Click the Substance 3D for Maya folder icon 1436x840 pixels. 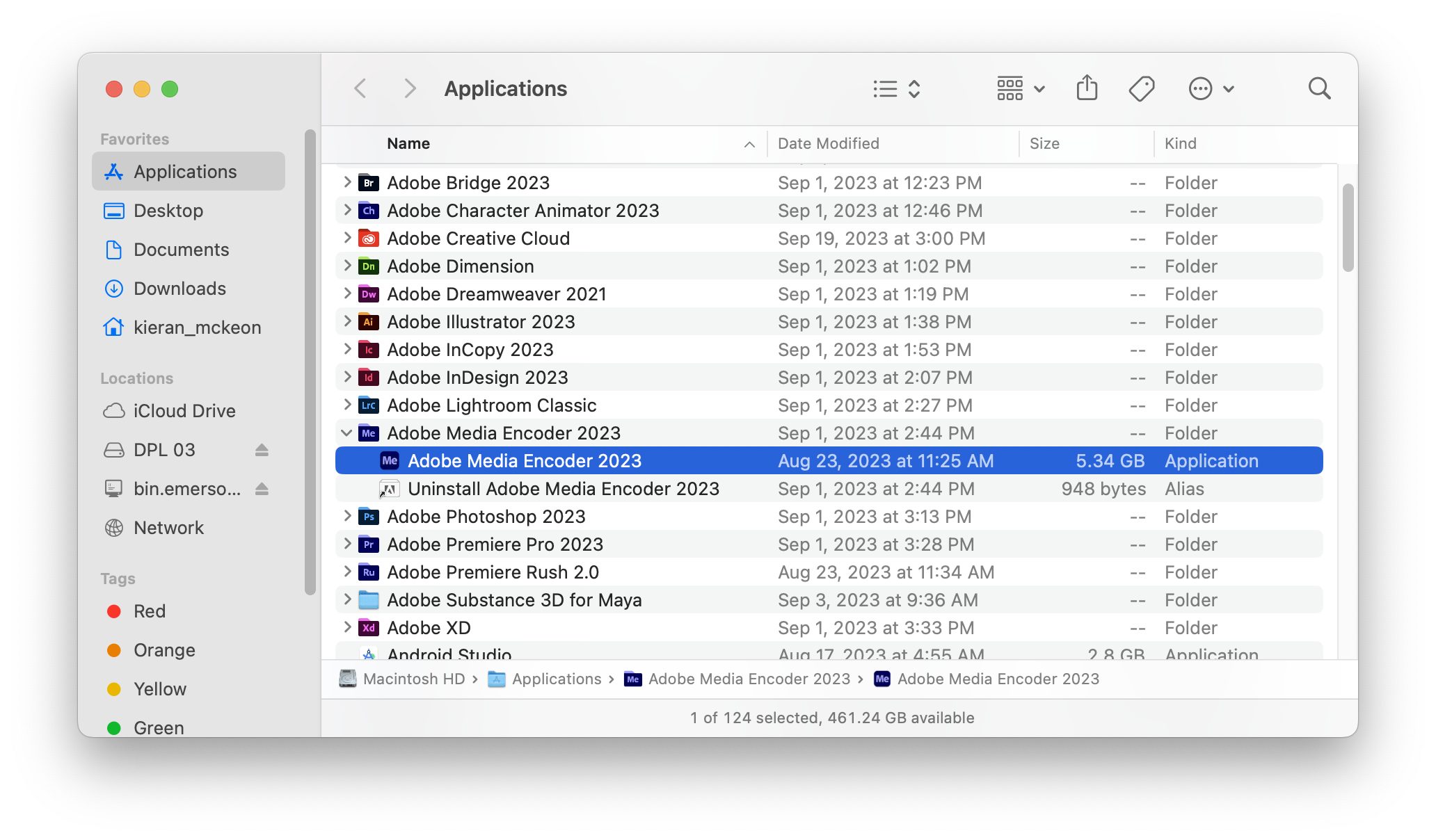coord(369,600)
